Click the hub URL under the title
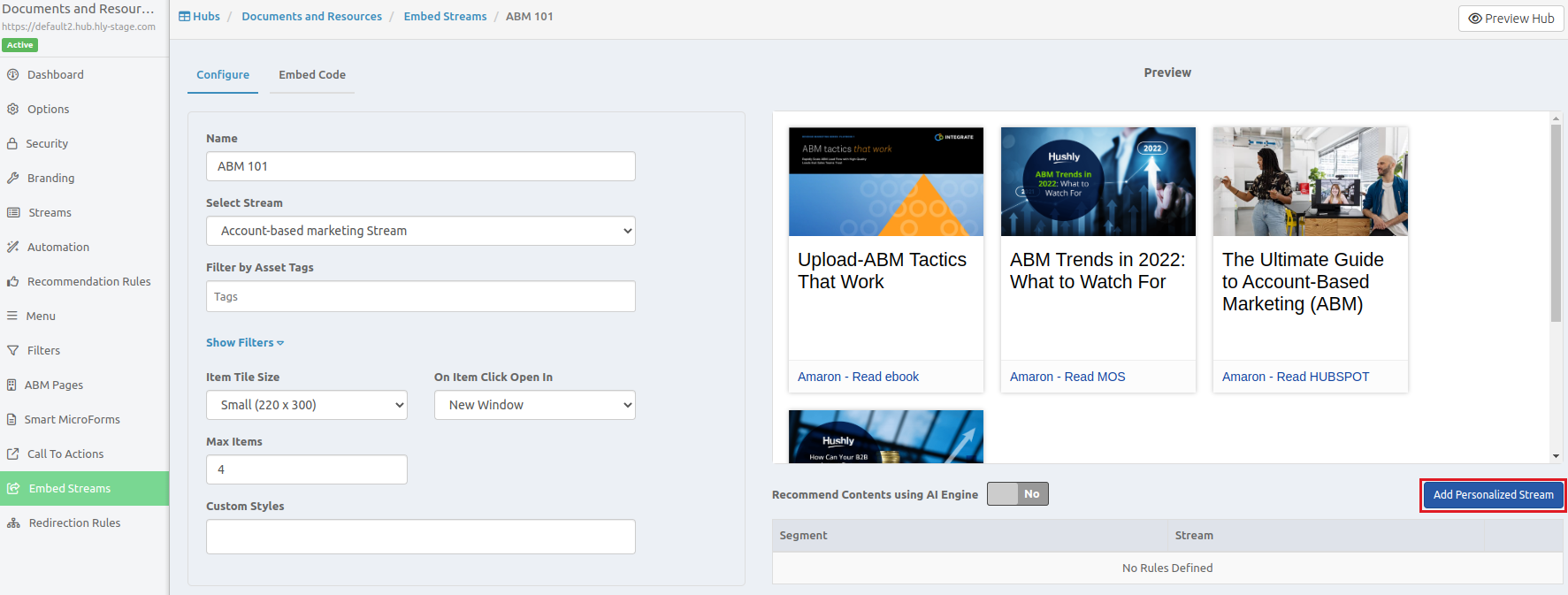 [x=79, y=27]
